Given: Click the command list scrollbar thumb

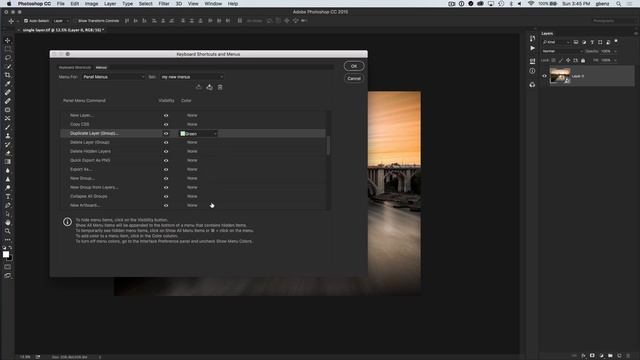Looking at the screenshot, I should pos(328,146).
